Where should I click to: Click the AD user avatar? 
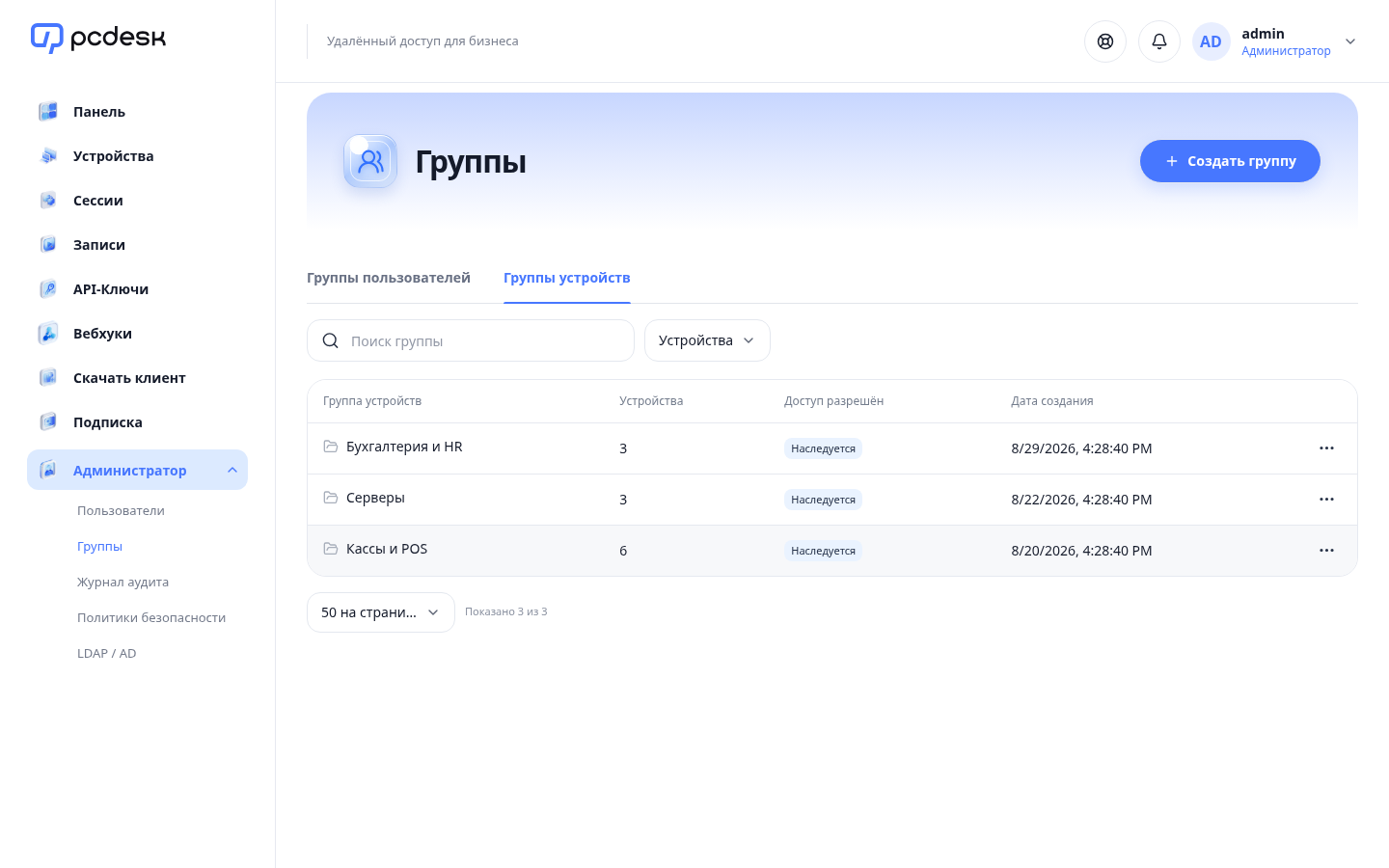click(x=1211, y=41)
